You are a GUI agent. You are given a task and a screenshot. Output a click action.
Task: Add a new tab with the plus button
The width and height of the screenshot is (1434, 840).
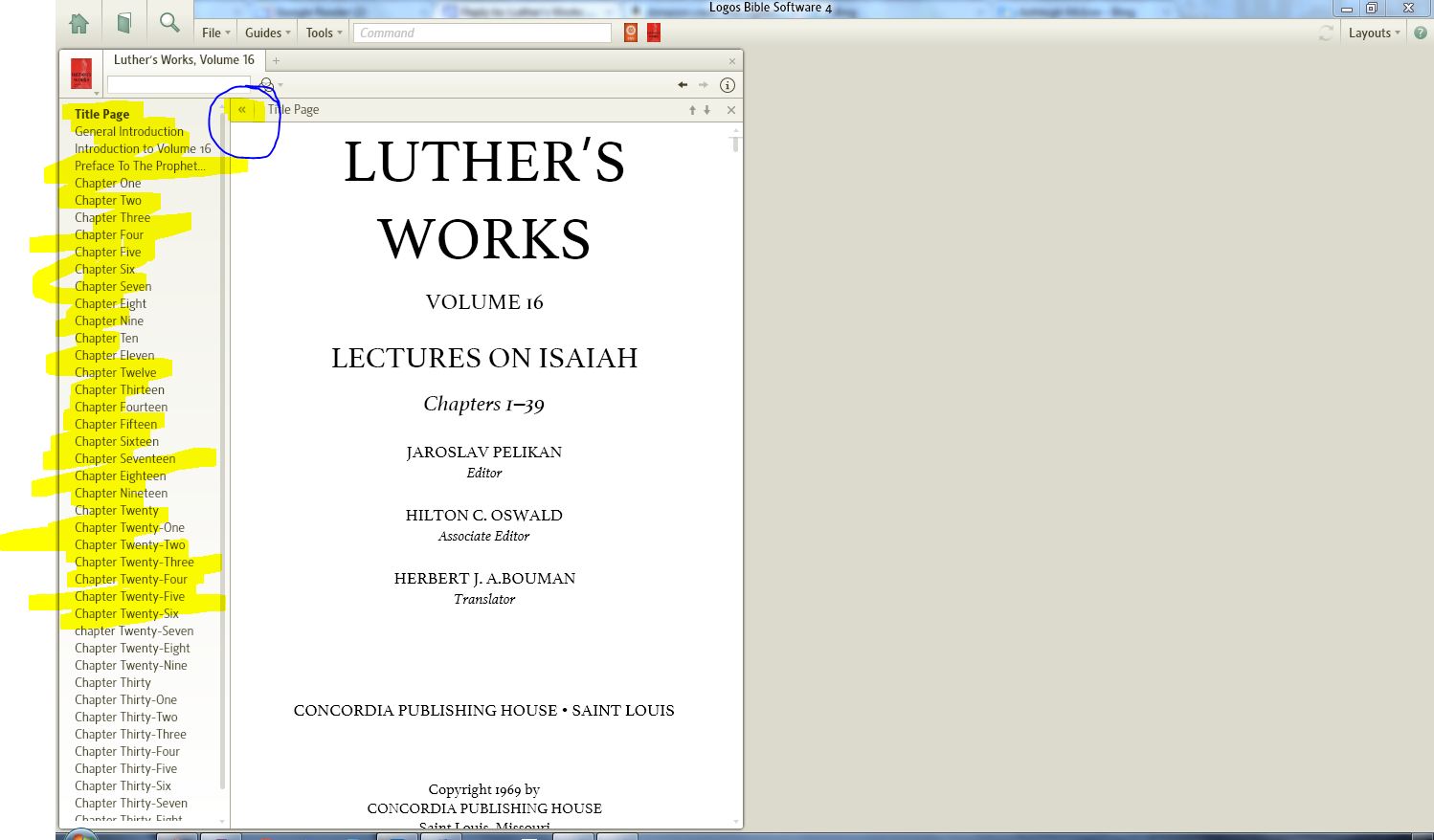point(276,60)
